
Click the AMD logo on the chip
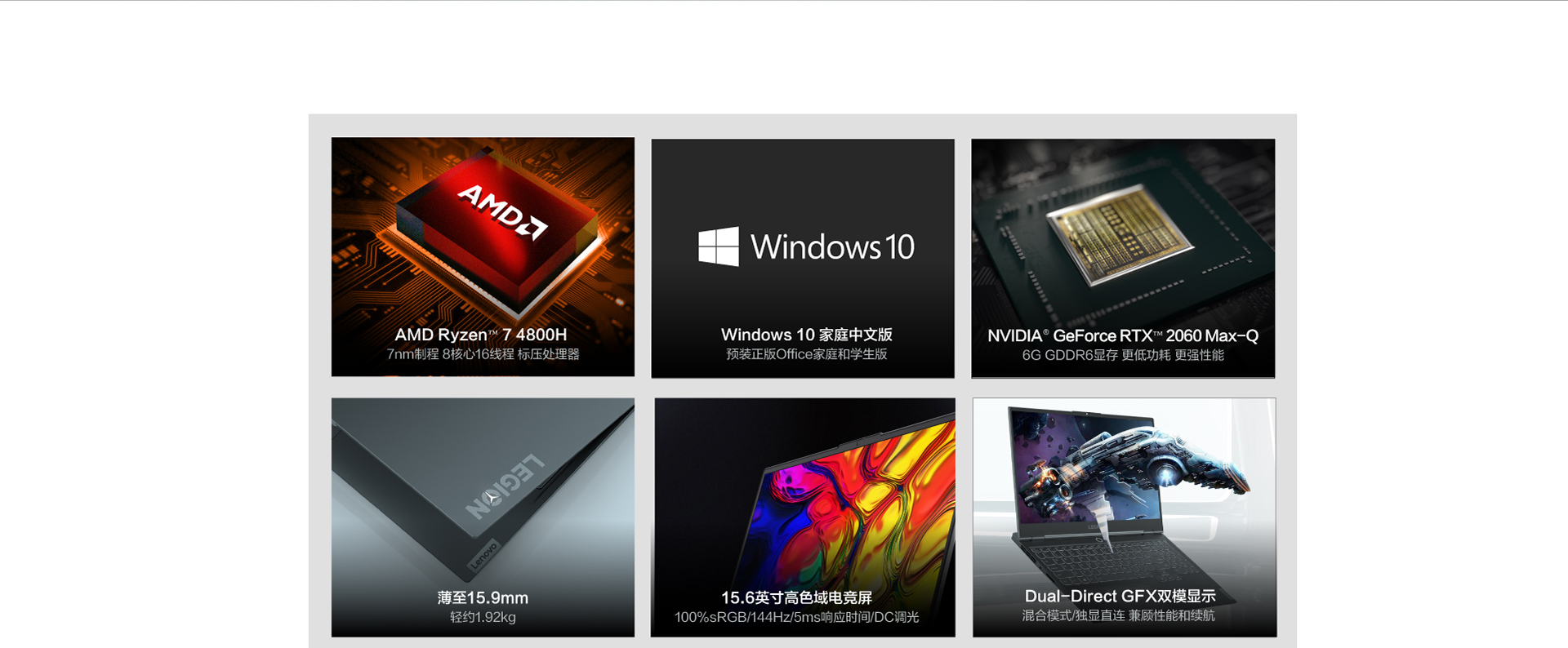[502, 211]
